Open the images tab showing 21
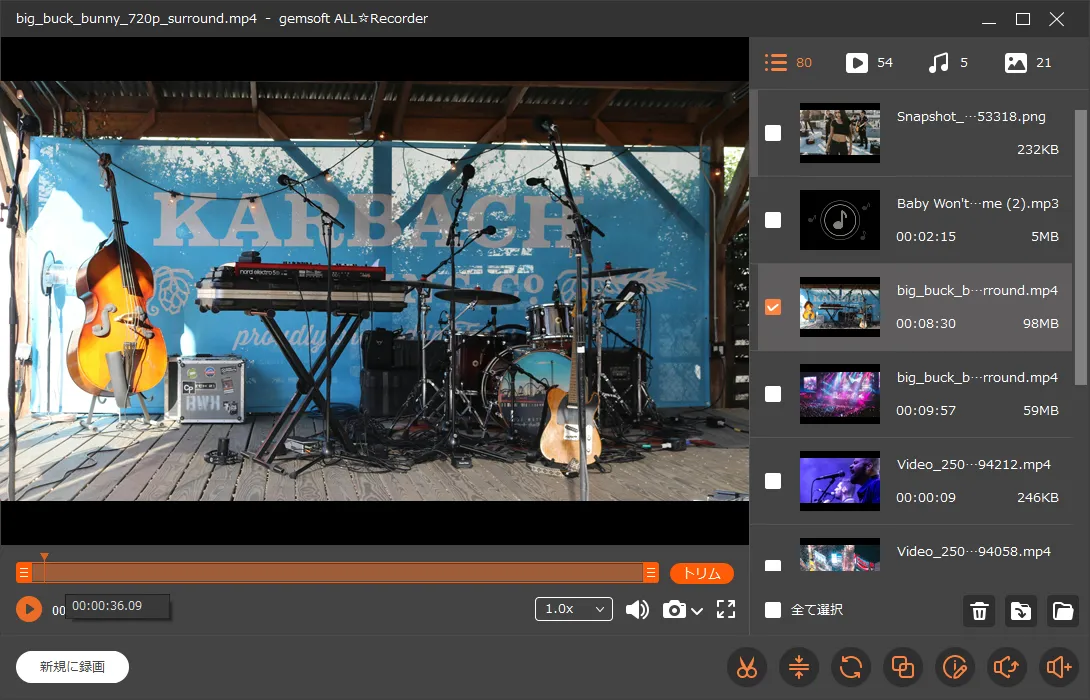Image resolution: width=1090 pixels, height=700 pixels. [1028, 63]
